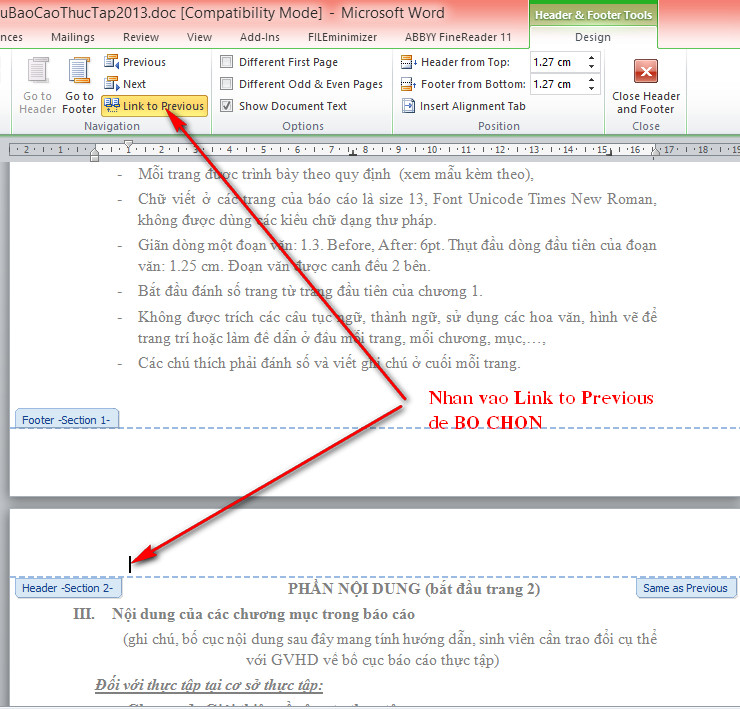This screenshot has width=740, height=709.
Task: Open the ABBYY FineReader 11 tab
Action: pos(458,37)
